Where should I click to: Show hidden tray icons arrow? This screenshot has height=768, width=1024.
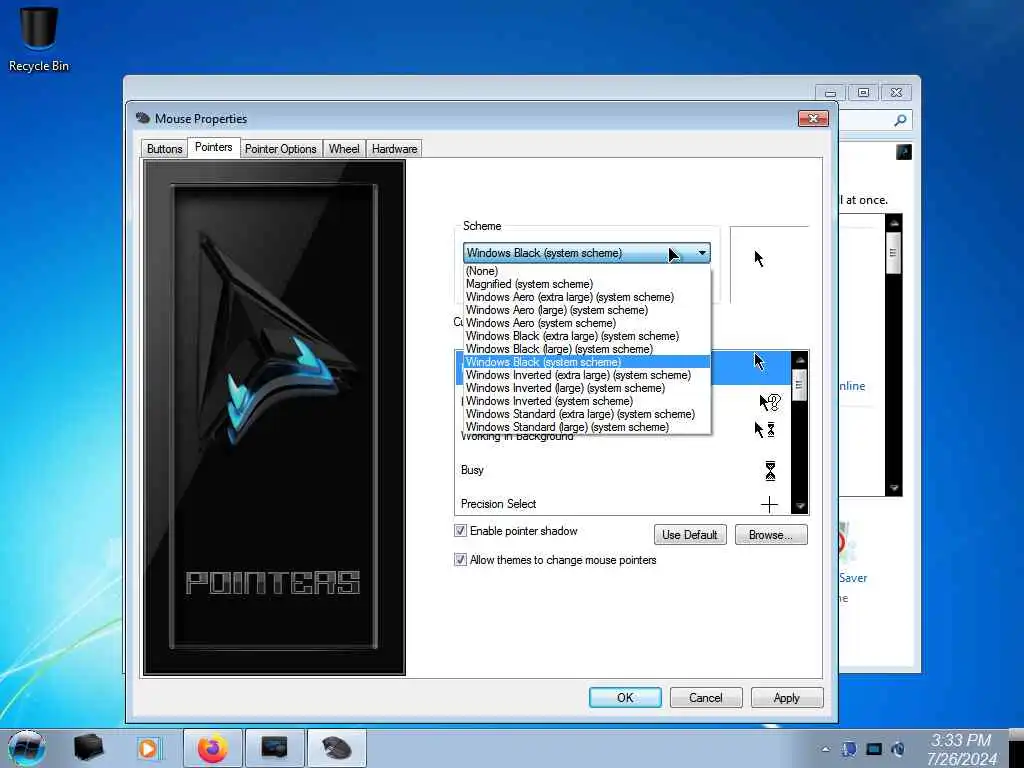point(825,749)
